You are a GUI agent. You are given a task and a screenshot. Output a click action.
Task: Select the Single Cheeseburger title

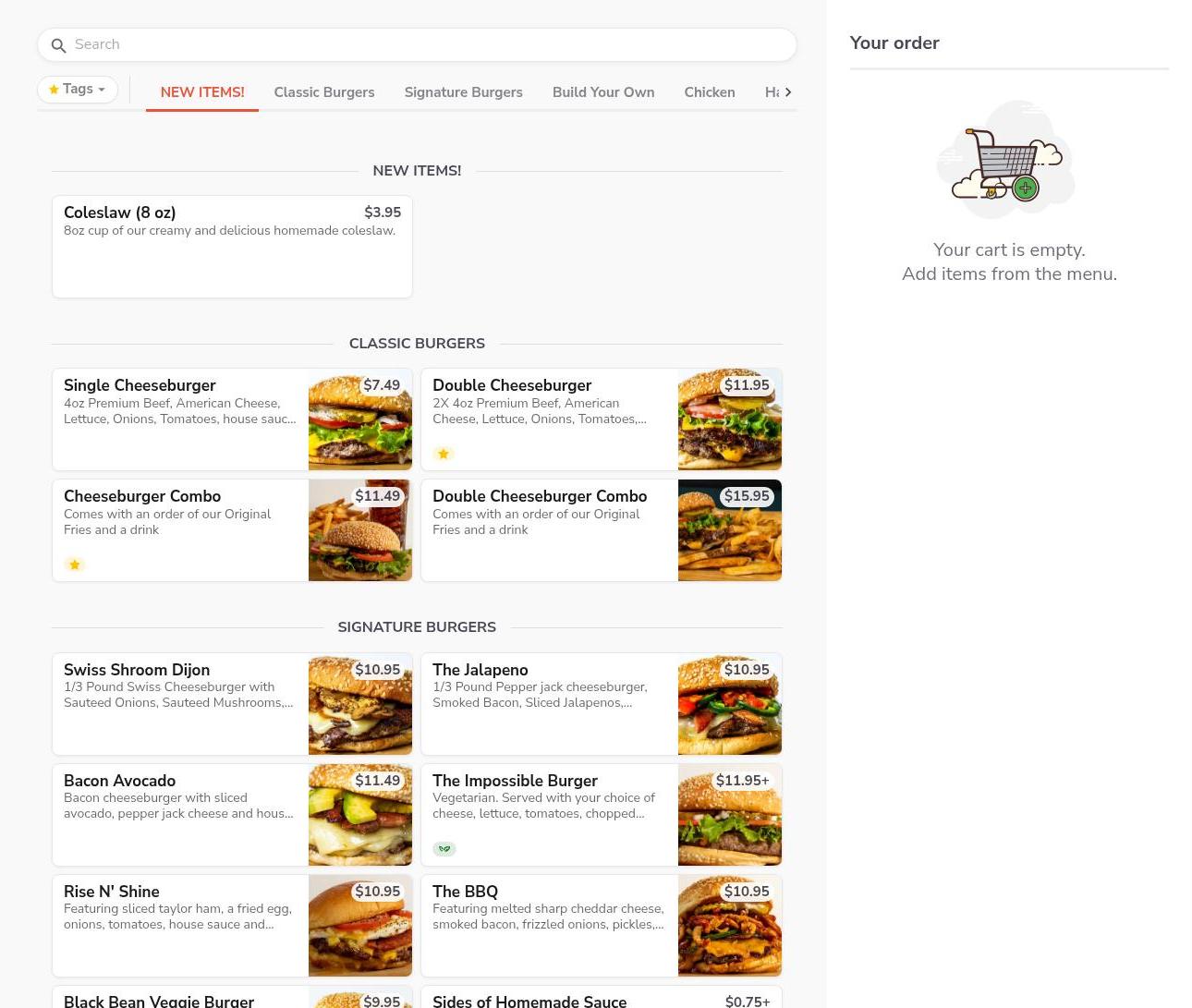140,385
